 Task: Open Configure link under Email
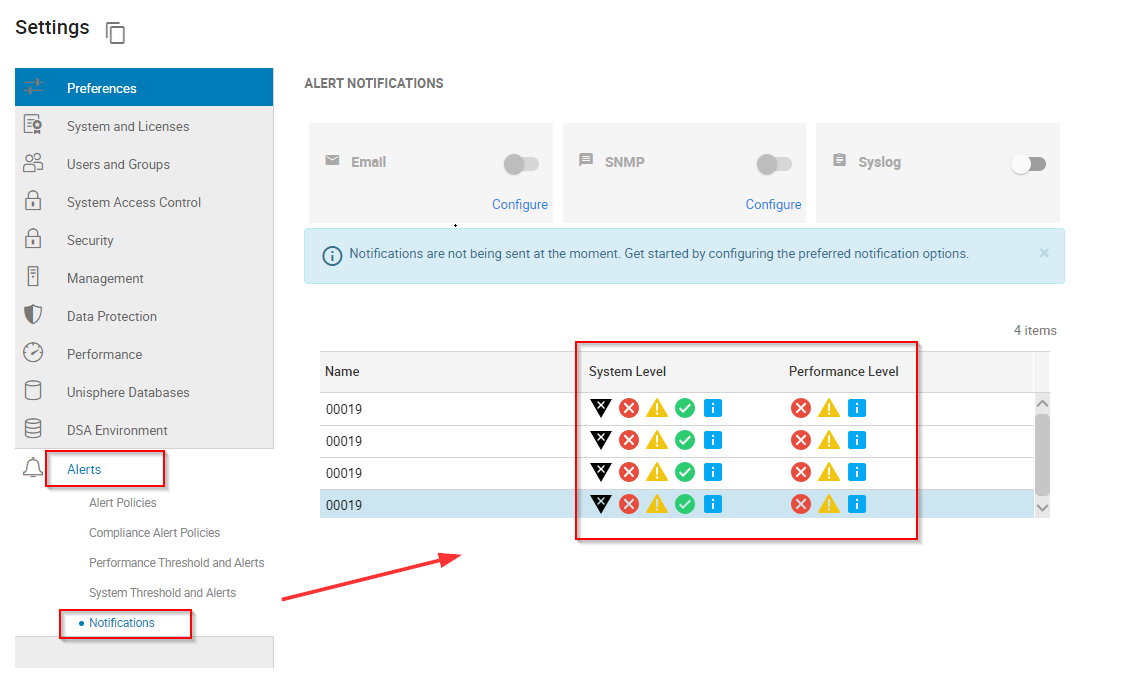point(520,204)
